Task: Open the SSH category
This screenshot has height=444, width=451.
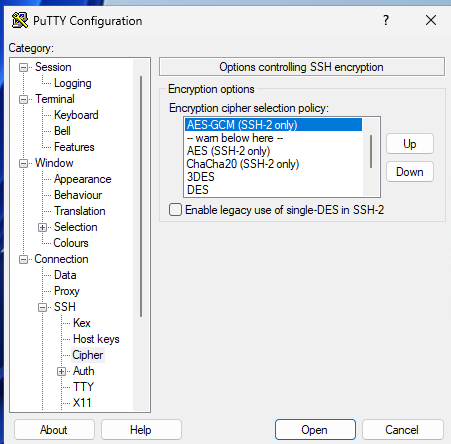Action: (x=65, y=307)
